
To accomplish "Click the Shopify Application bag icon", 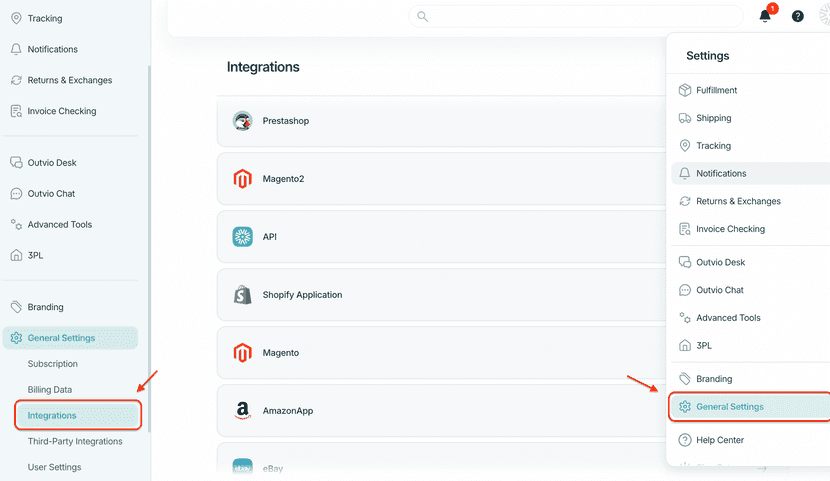I will click(x=242, y=295).
